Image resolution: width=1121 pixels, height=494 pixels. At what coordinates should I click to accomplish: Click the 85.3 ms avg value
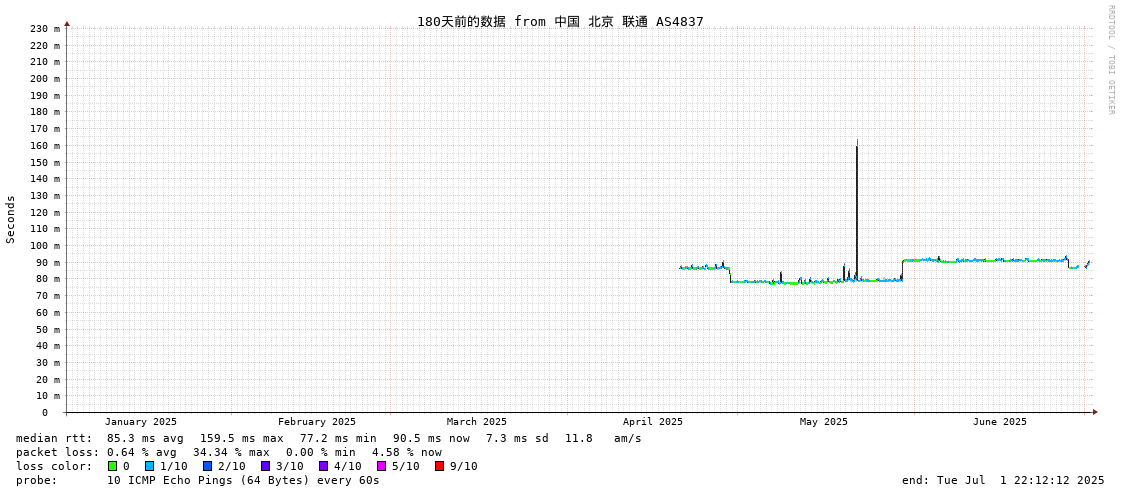[145, 438]
